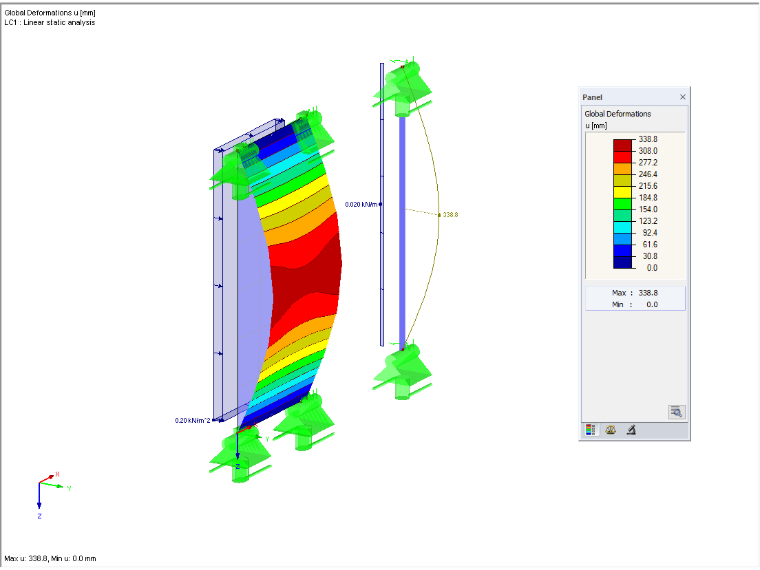This screenshot has width=760, height=570.
Task: Select the teal green legend color swatch
Action: click(x=622, y=215)
